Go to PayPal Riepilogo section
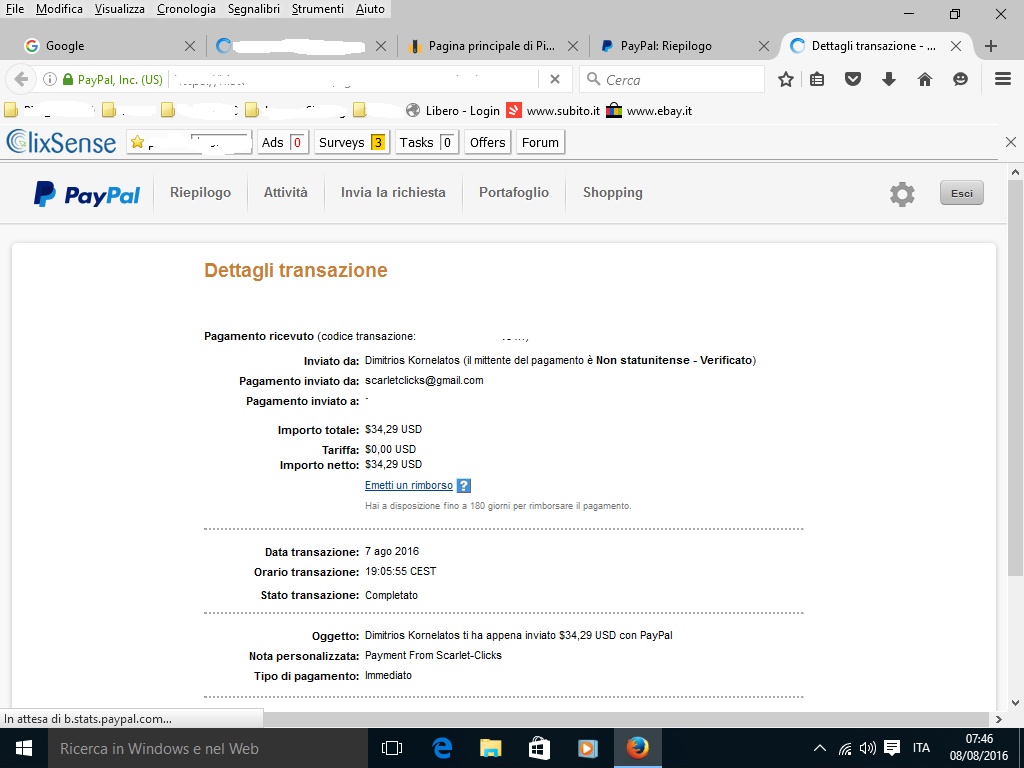This screenshot has width=1024, height=768. coord(200,193)
